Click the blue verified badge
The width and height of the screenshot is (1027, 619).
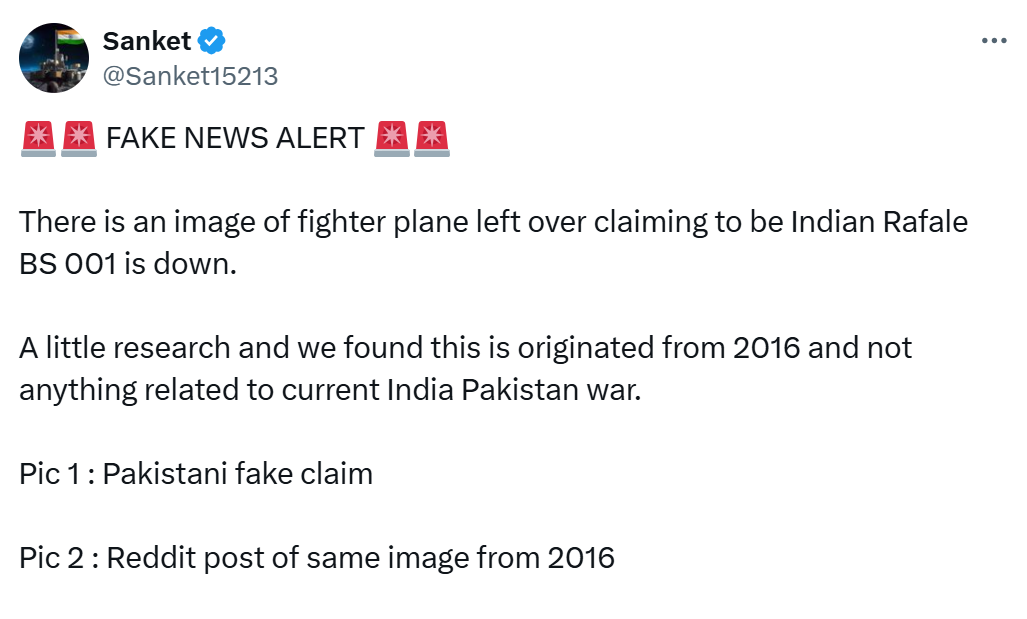[x=211, y=42]
